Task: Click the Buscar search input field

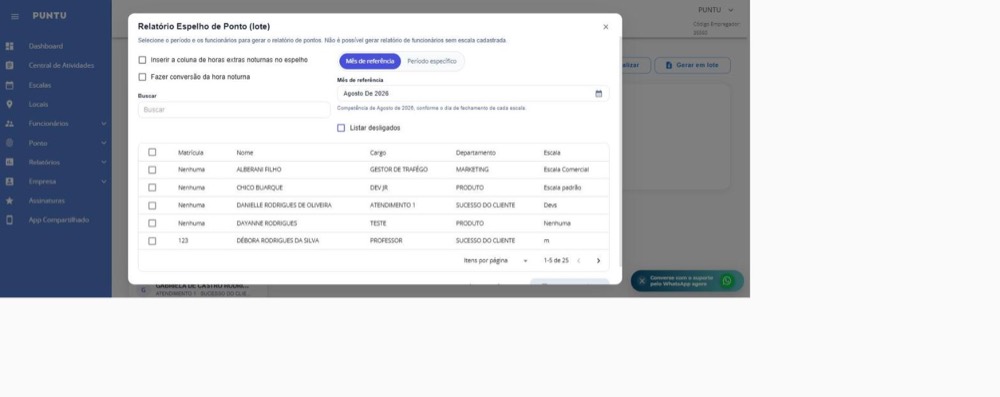Action: 234,110
